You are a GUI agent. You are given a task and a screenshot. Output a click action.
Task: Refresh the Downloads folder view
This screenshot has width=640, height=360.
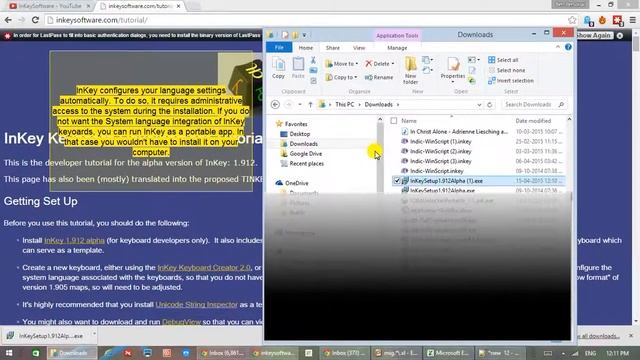(x=490, y=104)
